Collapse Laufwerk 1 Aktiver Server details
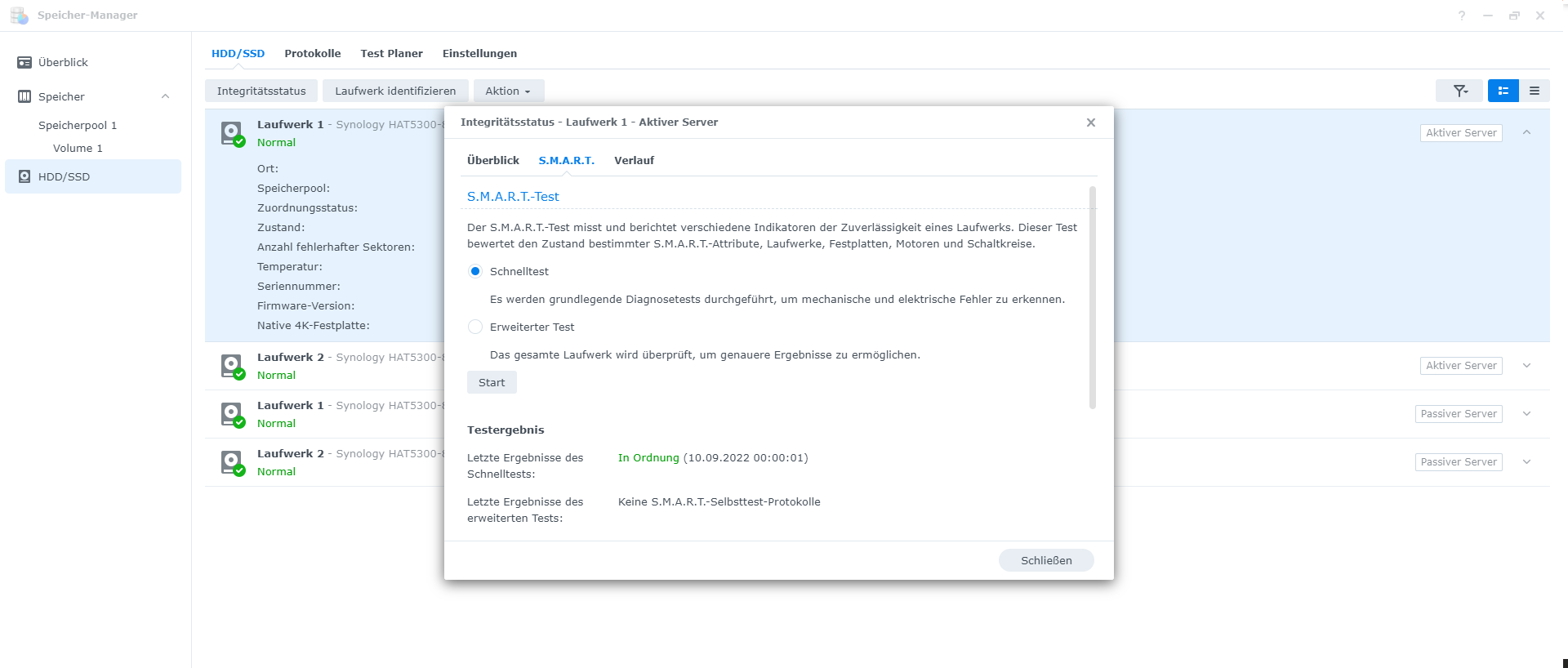Screen dimensions: 1568x668 click(x=1526, y=132)
